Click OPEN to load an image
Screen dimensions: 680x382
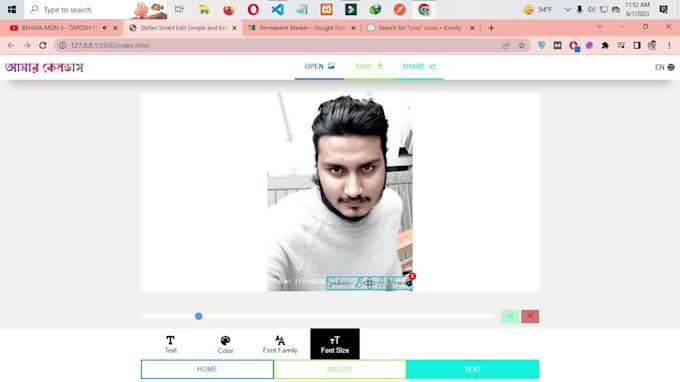click(320, 66)
